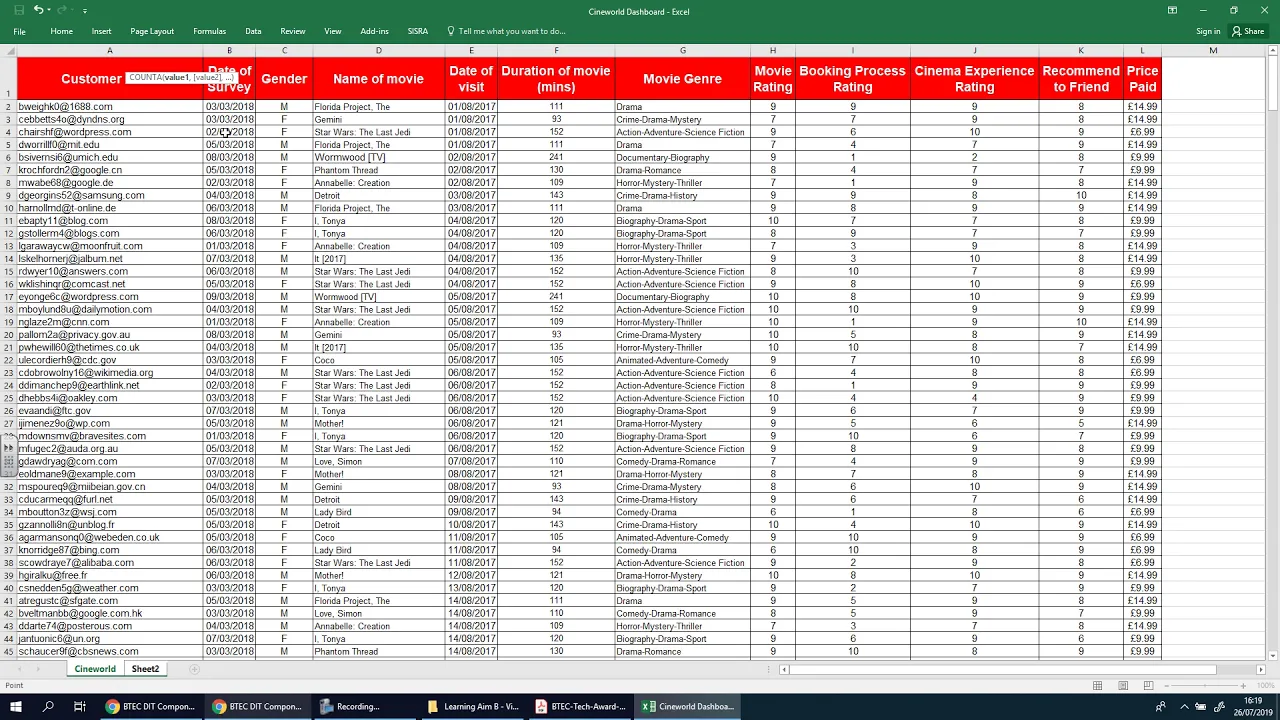This screenshot has width=1280, height=720.
Task: Open first Chrome BTEC DIT Compon taskbar window
Action: 151,706
